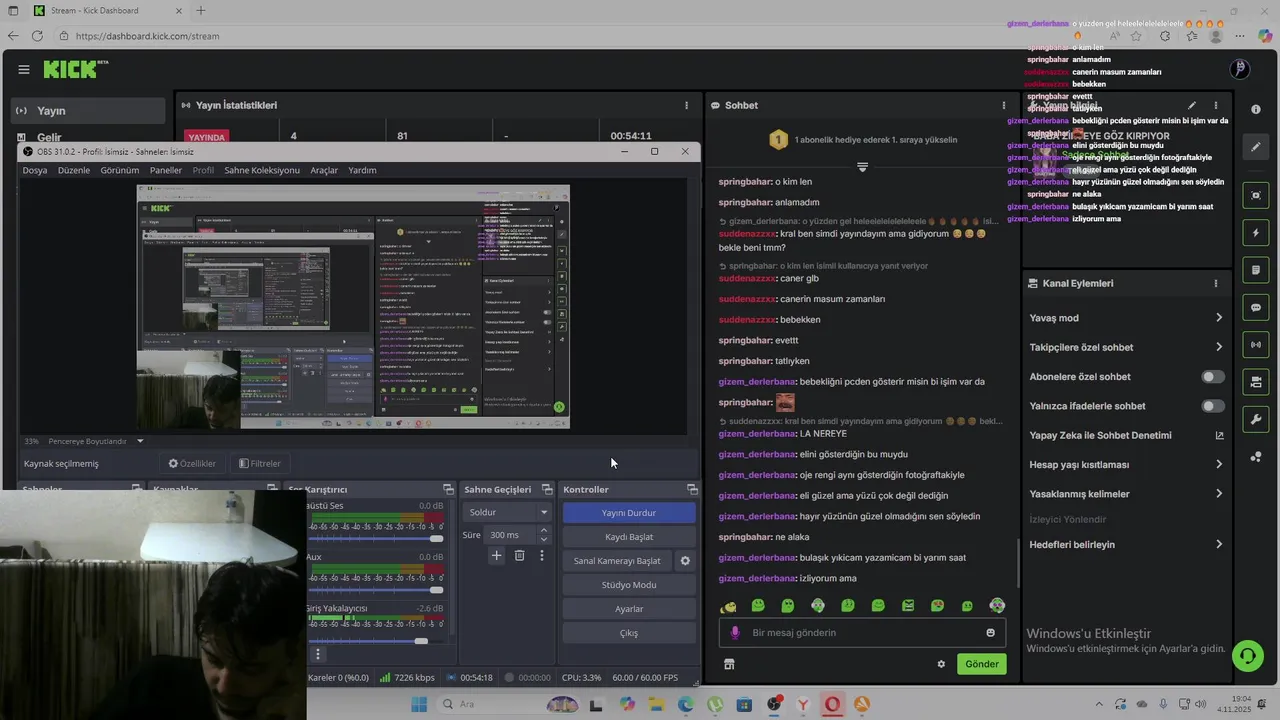1280x720 pixels.
Task: Click Yayını Durdur button in OBS
Action: [x=629, y=513]
